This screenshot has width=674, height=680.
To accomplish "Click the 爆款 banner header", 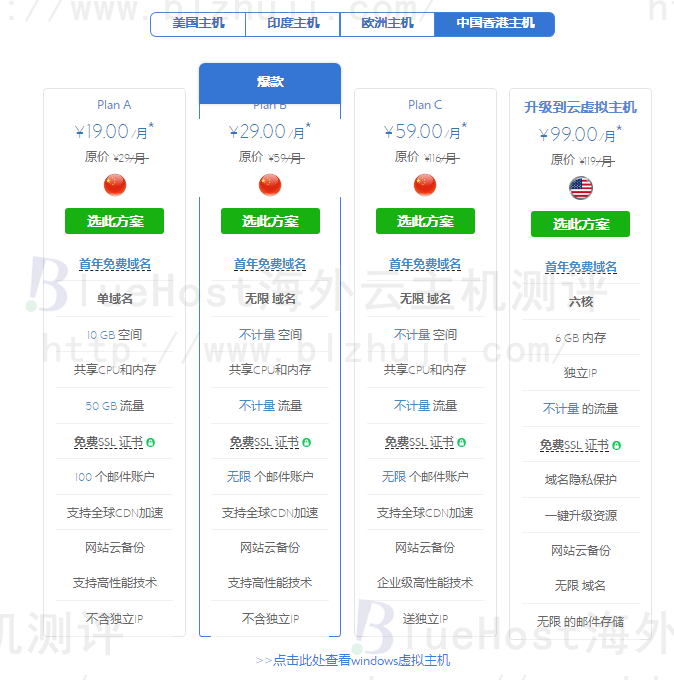I will 270,82.
